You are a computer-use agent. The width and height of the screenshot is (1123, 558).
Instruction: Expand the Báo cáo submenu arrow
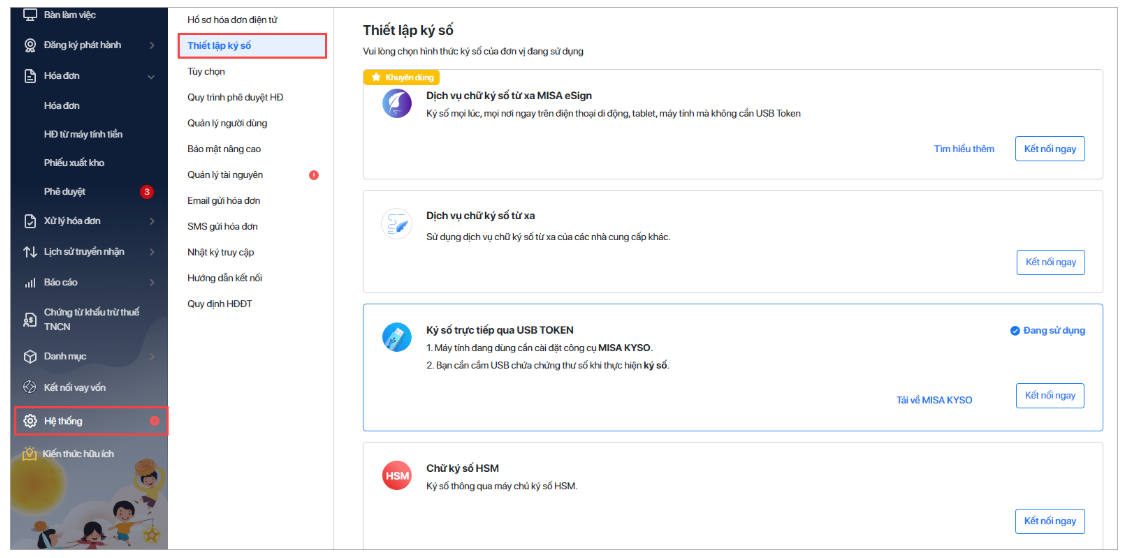pos(152,283)
